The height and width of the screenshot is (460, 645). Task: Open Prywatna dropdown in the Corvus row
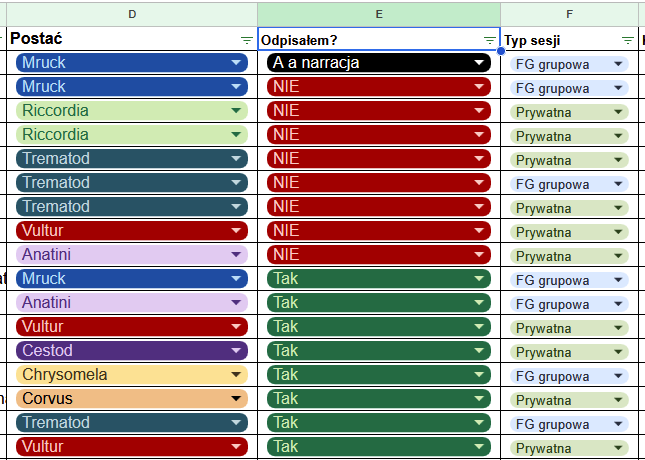(x=618, y=399)
